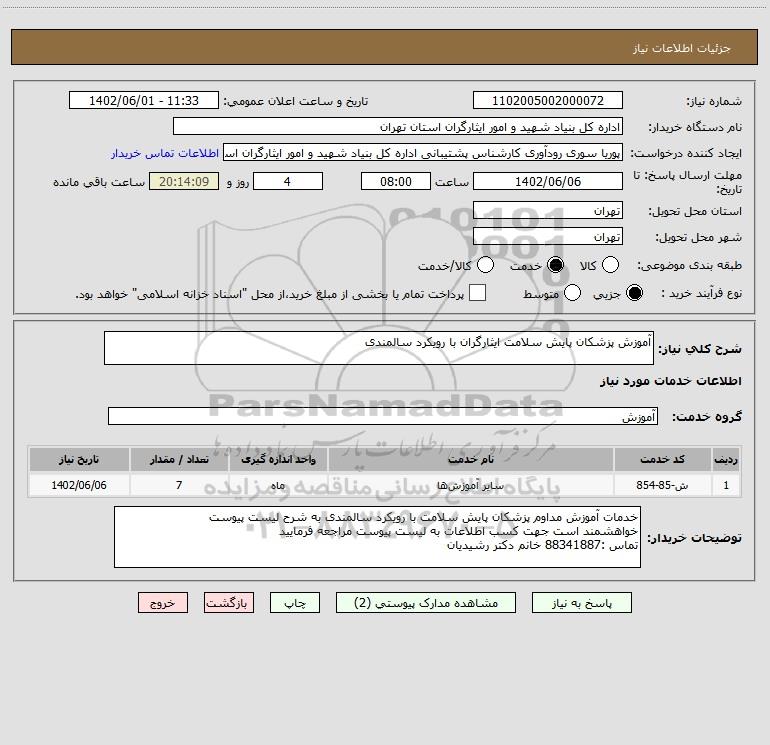Click the need number field 1102005002000072
The height and width of the screenshot is (745, 770).
click(548, 101)
